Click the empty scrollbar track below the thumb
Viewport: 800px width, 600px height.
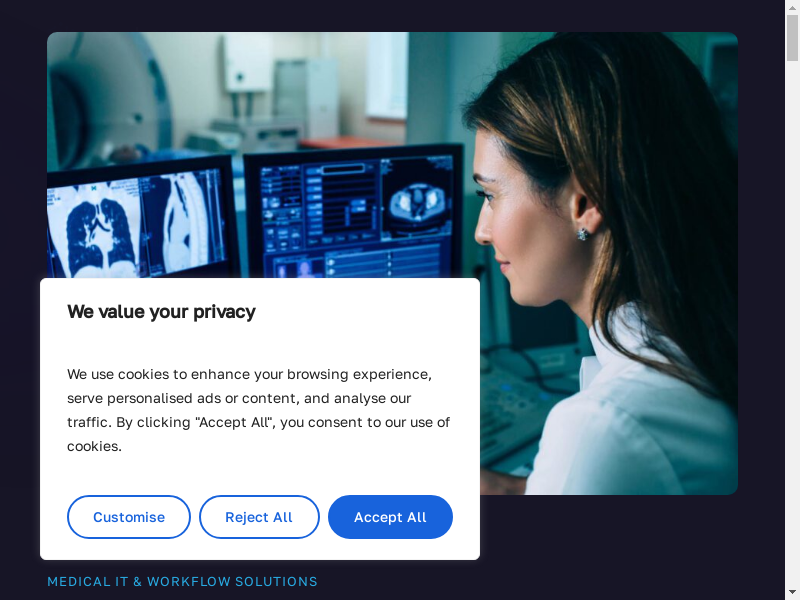pyautogui.click(x=792, y=332)
